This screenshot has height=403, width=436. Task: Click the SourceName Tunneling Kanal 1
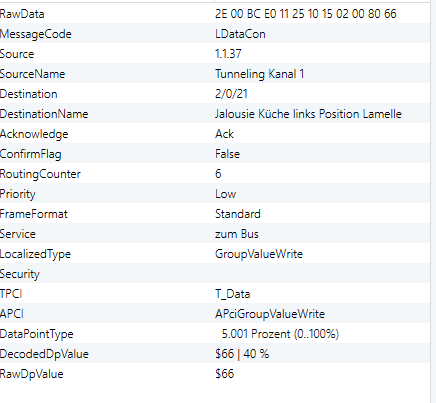pyautogui.click(x=259, y=74)
